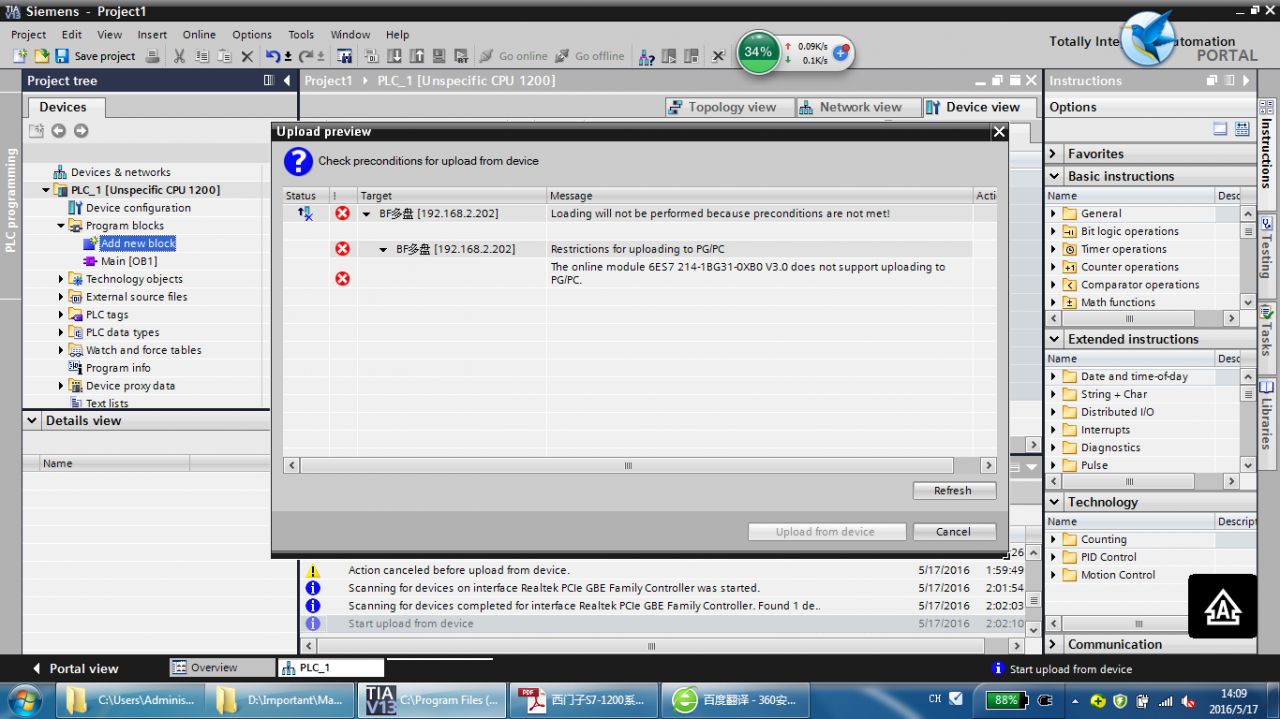Screen dimensions: 1280x719
Task: Go forward in project tree navigation
Action: click(81, 131)
